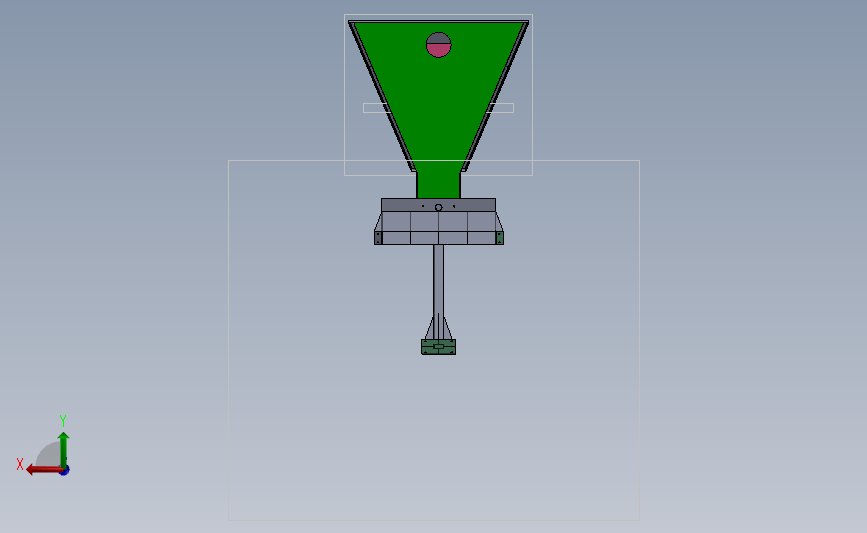The height and width of the screenshot is (533, 867).
Task: Click the red "X" triad label
Action: point(20,464)
